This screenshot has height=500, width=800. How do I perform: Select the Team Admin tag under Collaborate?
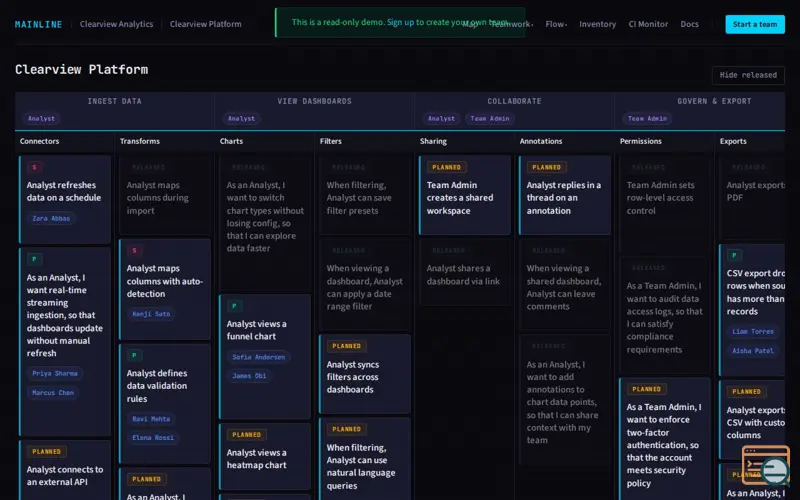coord(490,118)
